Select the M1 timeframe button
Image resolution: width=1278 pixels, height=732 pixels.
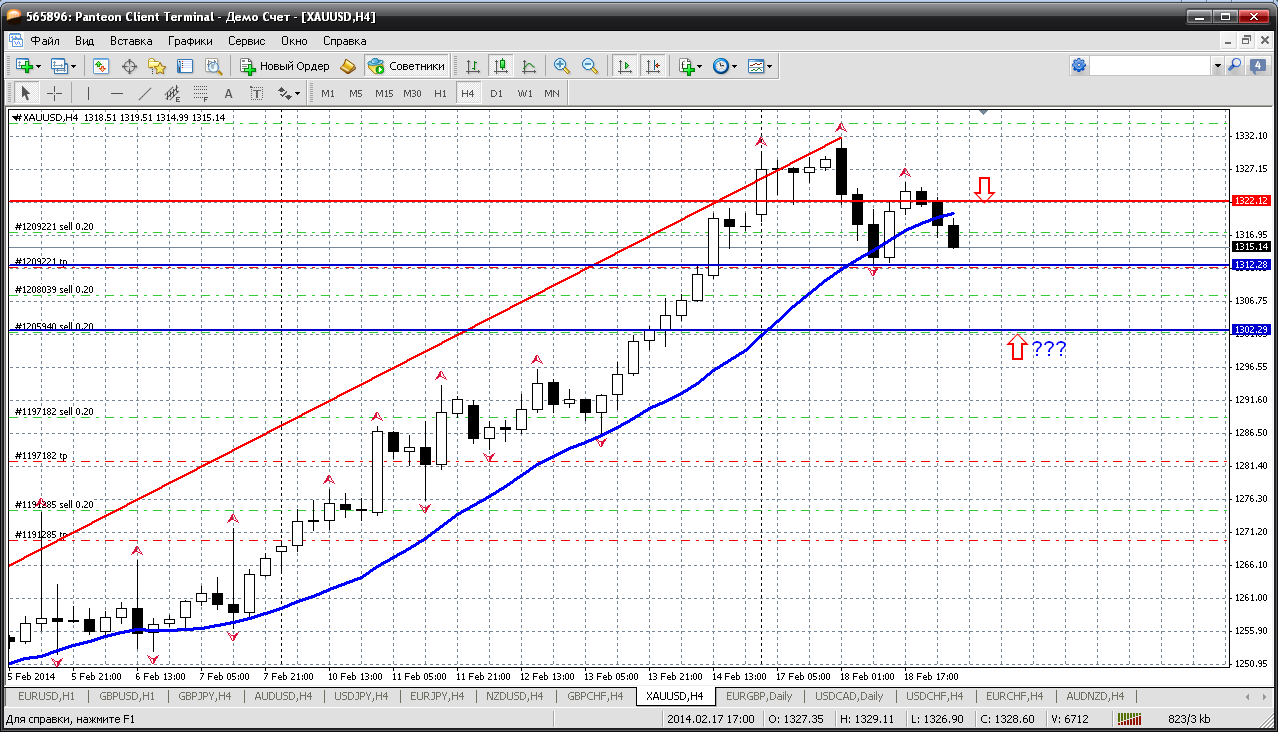(x=328, y=93)
